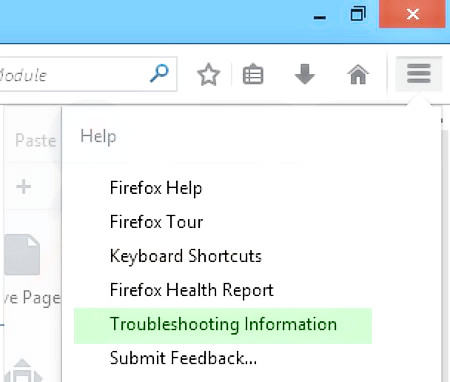Go to the Home page icon
This screenshot has height=382, width=450.
tap(358, 74)
